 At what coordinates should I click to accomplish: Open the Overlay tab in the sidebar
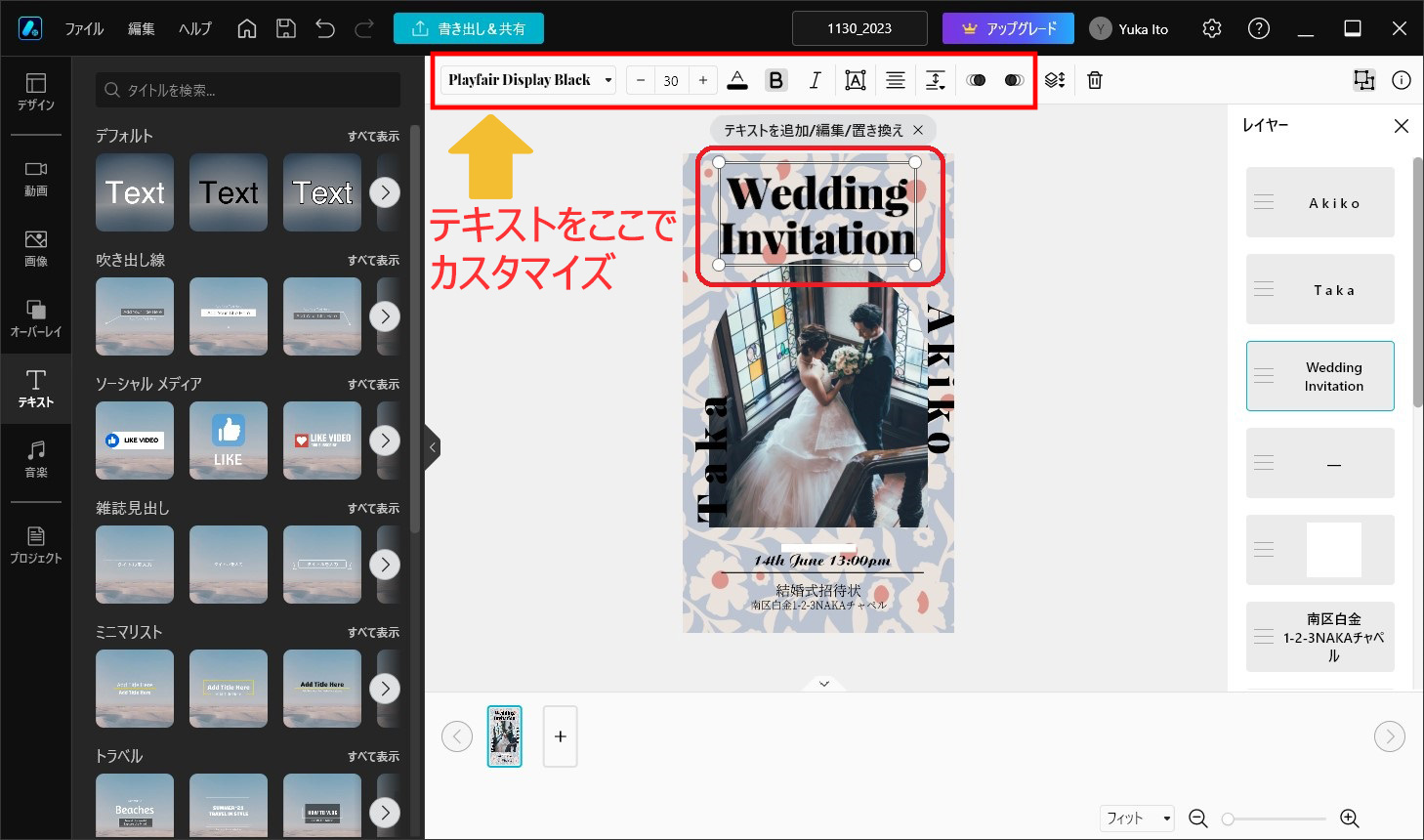pos(36,317)
